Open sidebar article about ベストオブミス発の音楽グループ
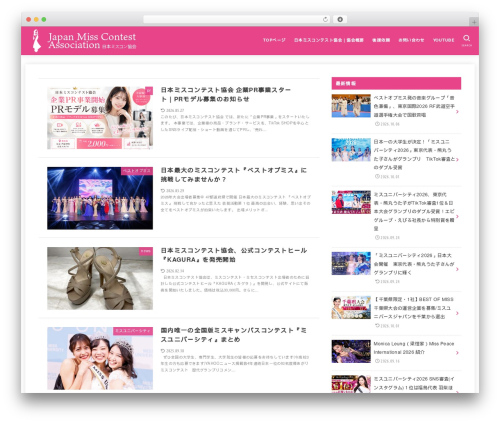500x423 pixels. tap(414, 106)
